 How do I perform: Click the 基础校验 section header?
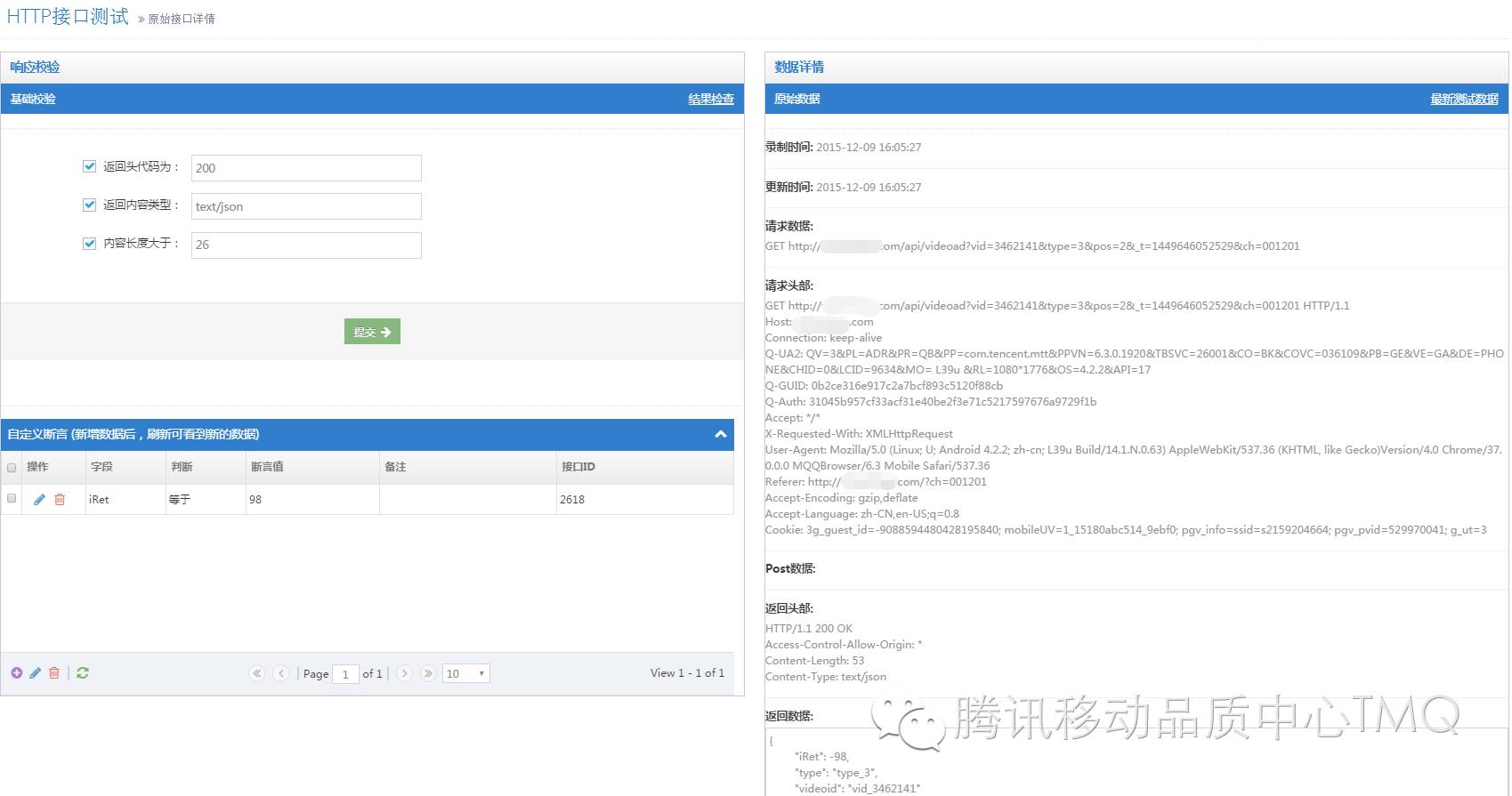33,99
